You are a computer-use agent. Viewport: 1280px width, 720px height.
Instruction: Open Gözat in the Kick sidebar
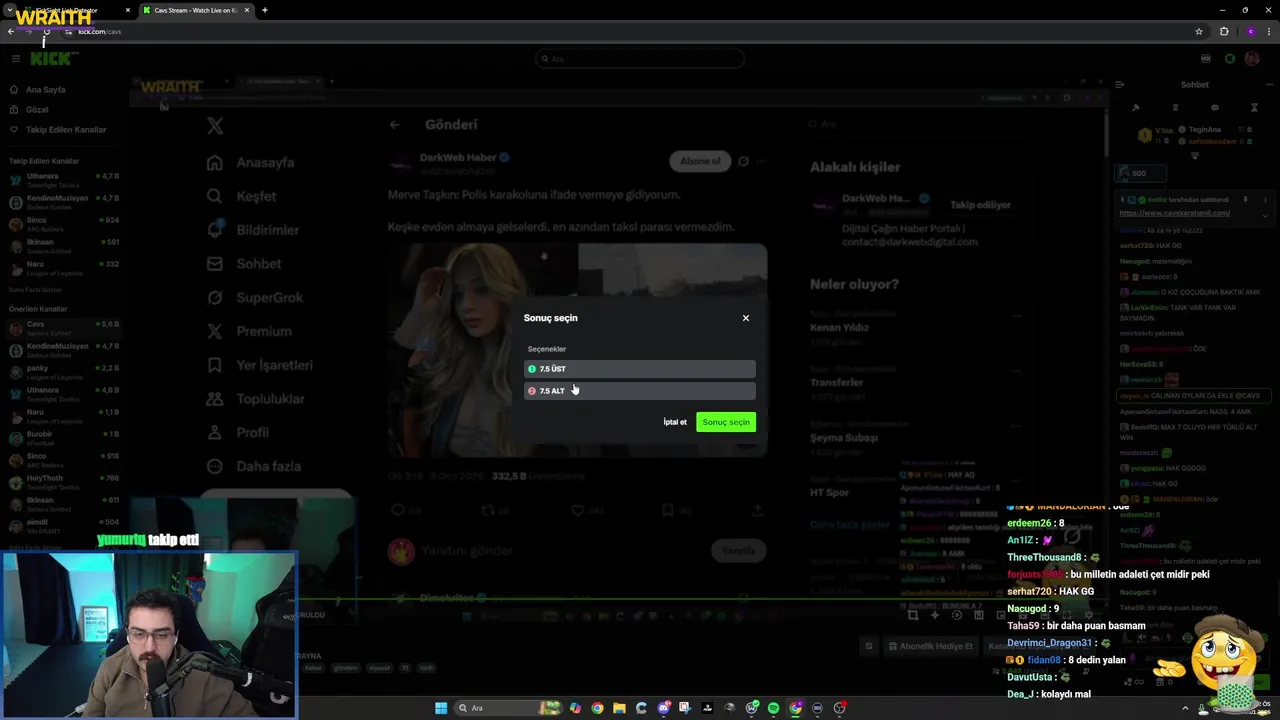coord(37,110)
